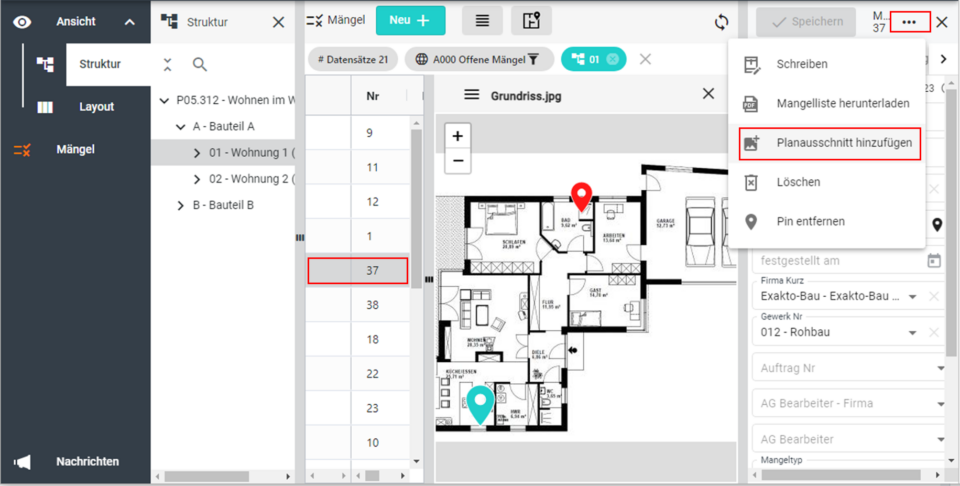The height and width of the screenshot is (486, 960).
Task: Click the teal pin on floor plan
Action: (x=481, y=402)
